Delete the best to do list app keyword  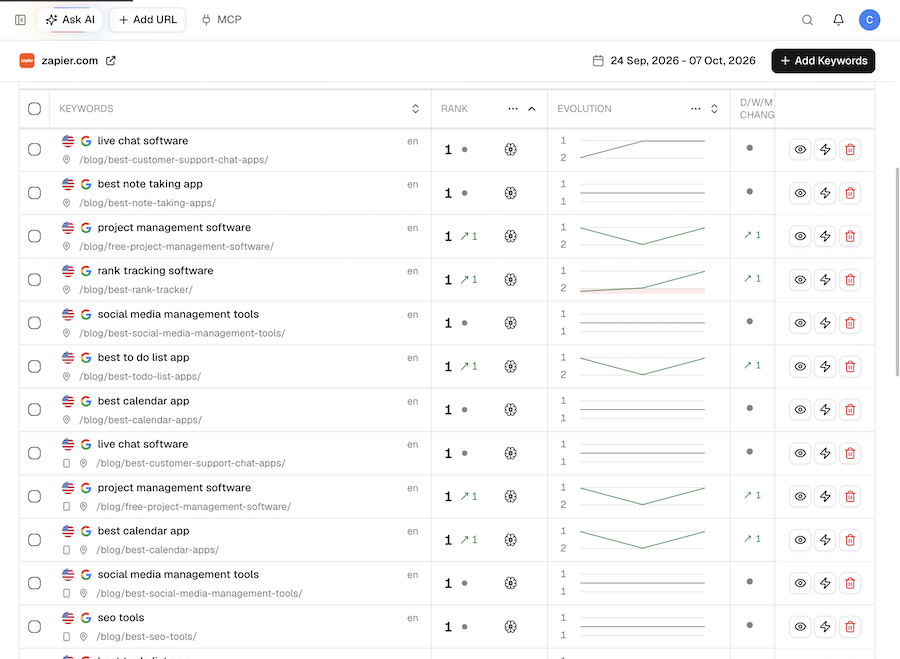coord(850,366)
